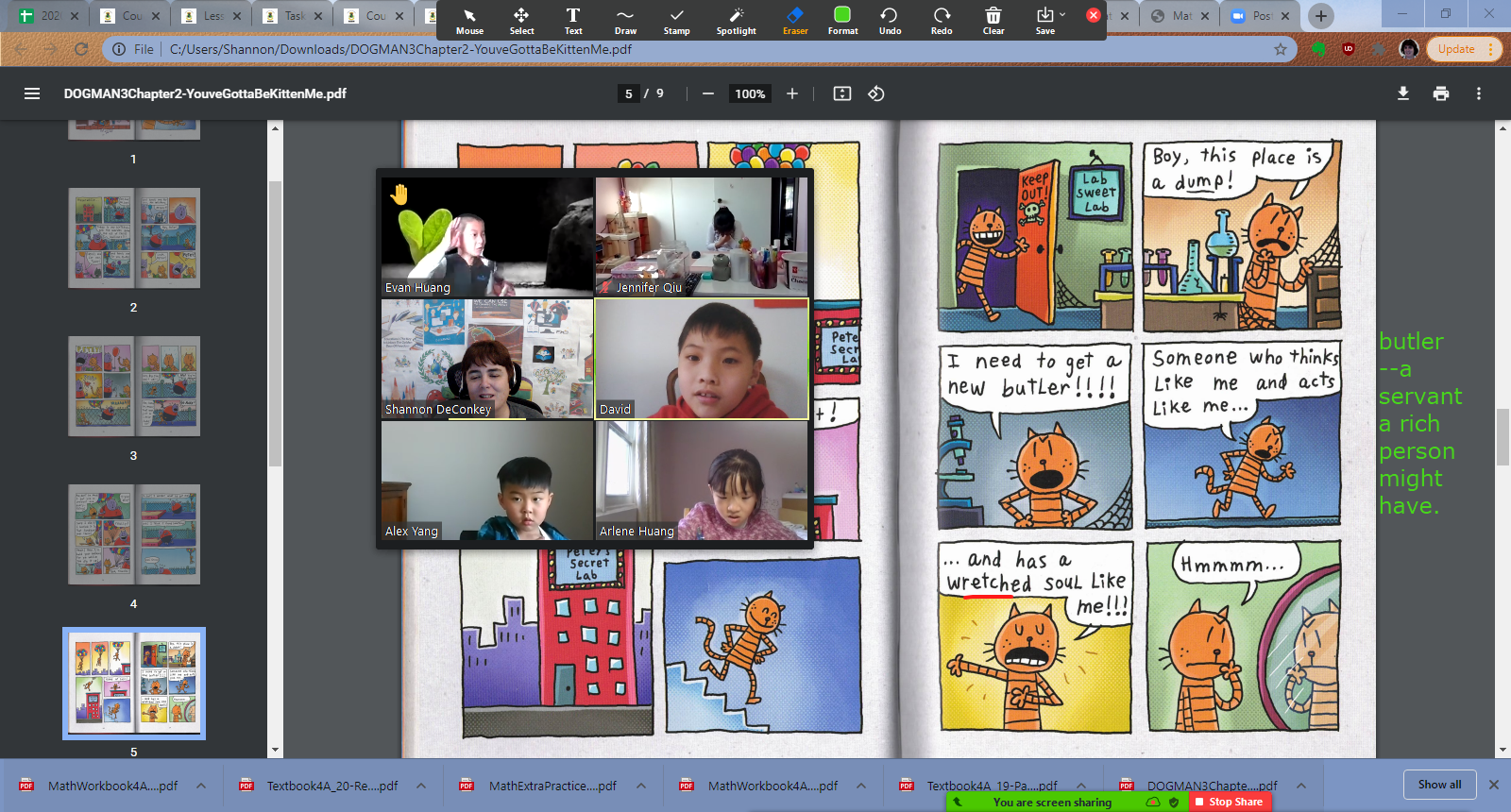Screen dimensions: 1511x812
Task: Click Jennifer Qiu's video tile
Action: [x=702, y=237]
